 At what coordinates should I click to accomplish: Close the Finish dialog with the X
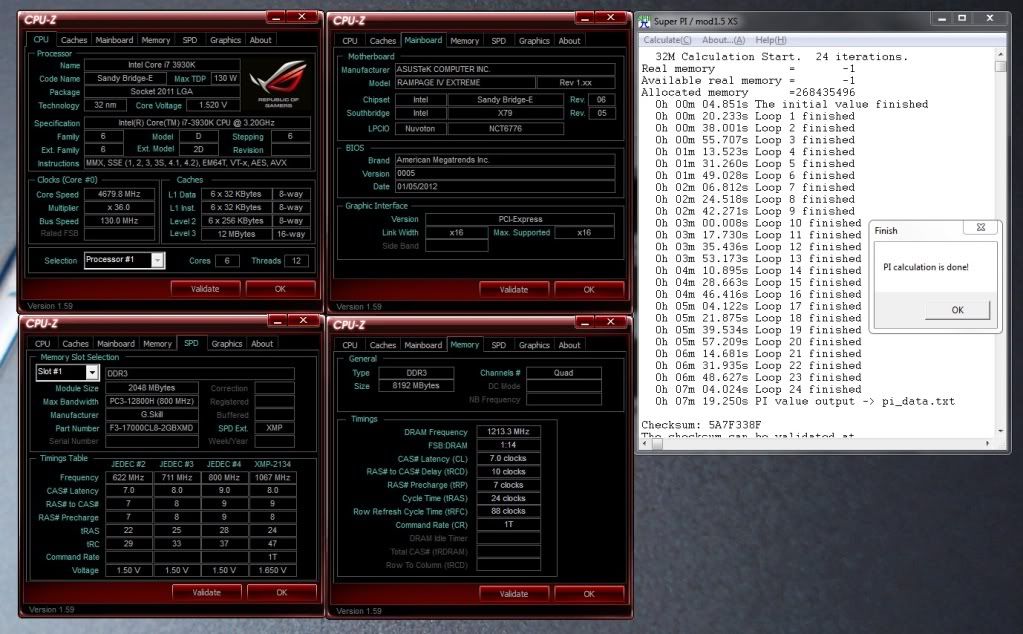pyautogui.click(x=981, y=228)
